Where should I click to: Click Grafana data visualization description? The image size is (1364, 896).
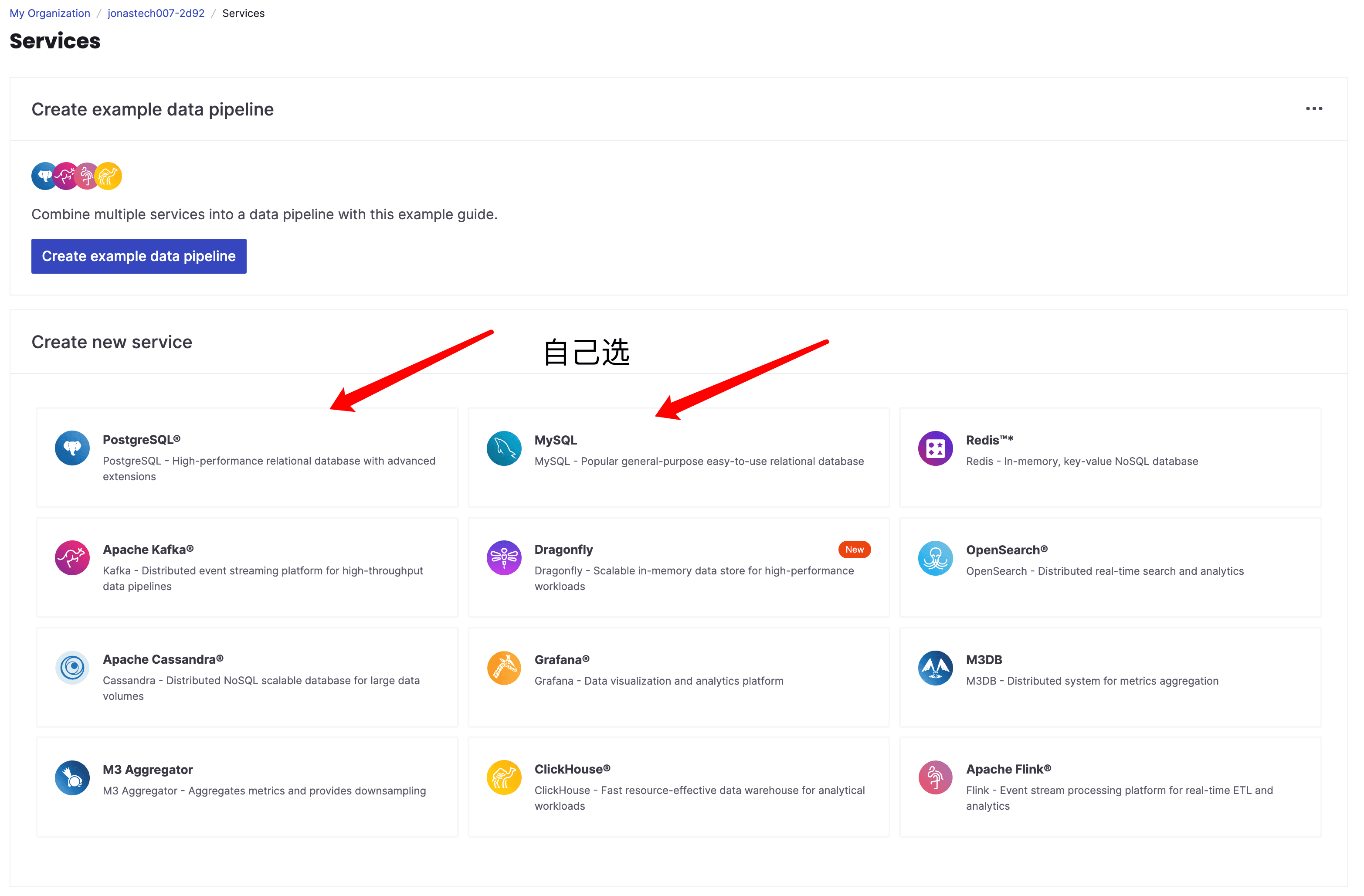click(x=658, y=681)
